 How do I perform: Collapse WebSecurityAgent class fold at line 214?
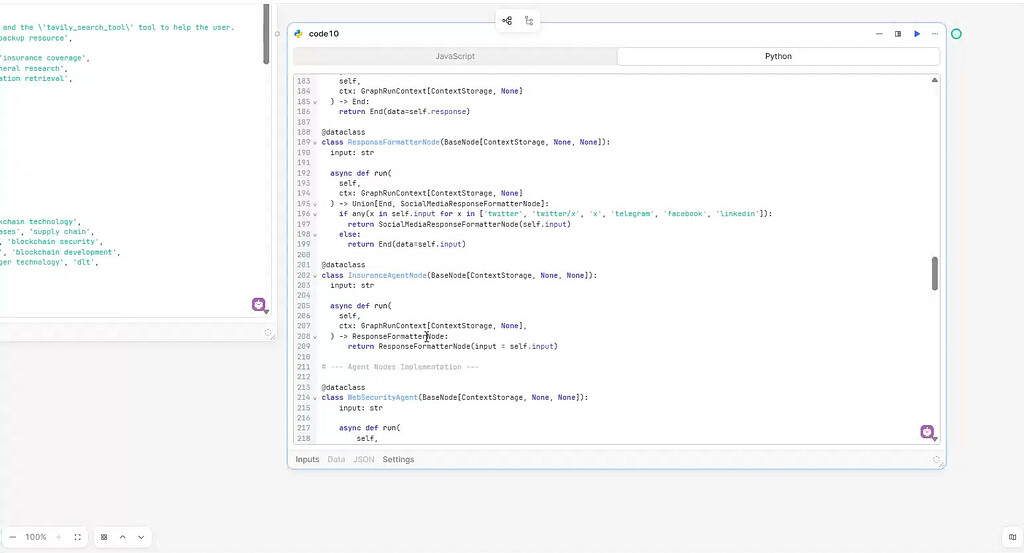point(315,398)
